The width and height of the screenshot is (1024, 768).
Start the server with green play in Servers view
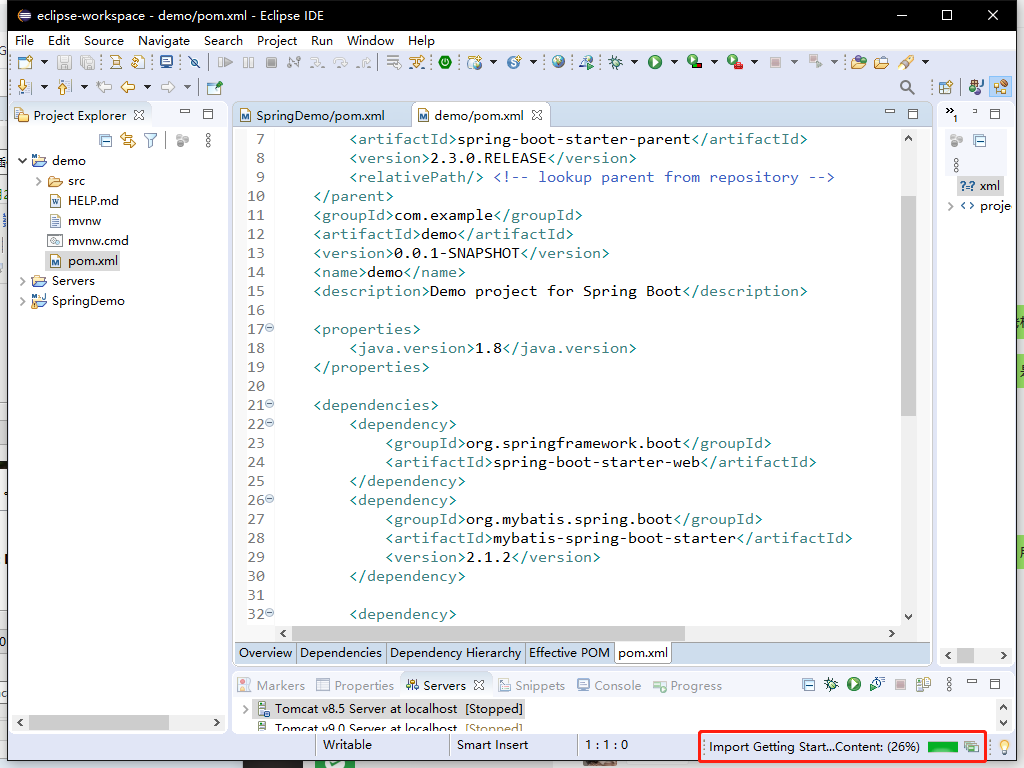[854, 684]
